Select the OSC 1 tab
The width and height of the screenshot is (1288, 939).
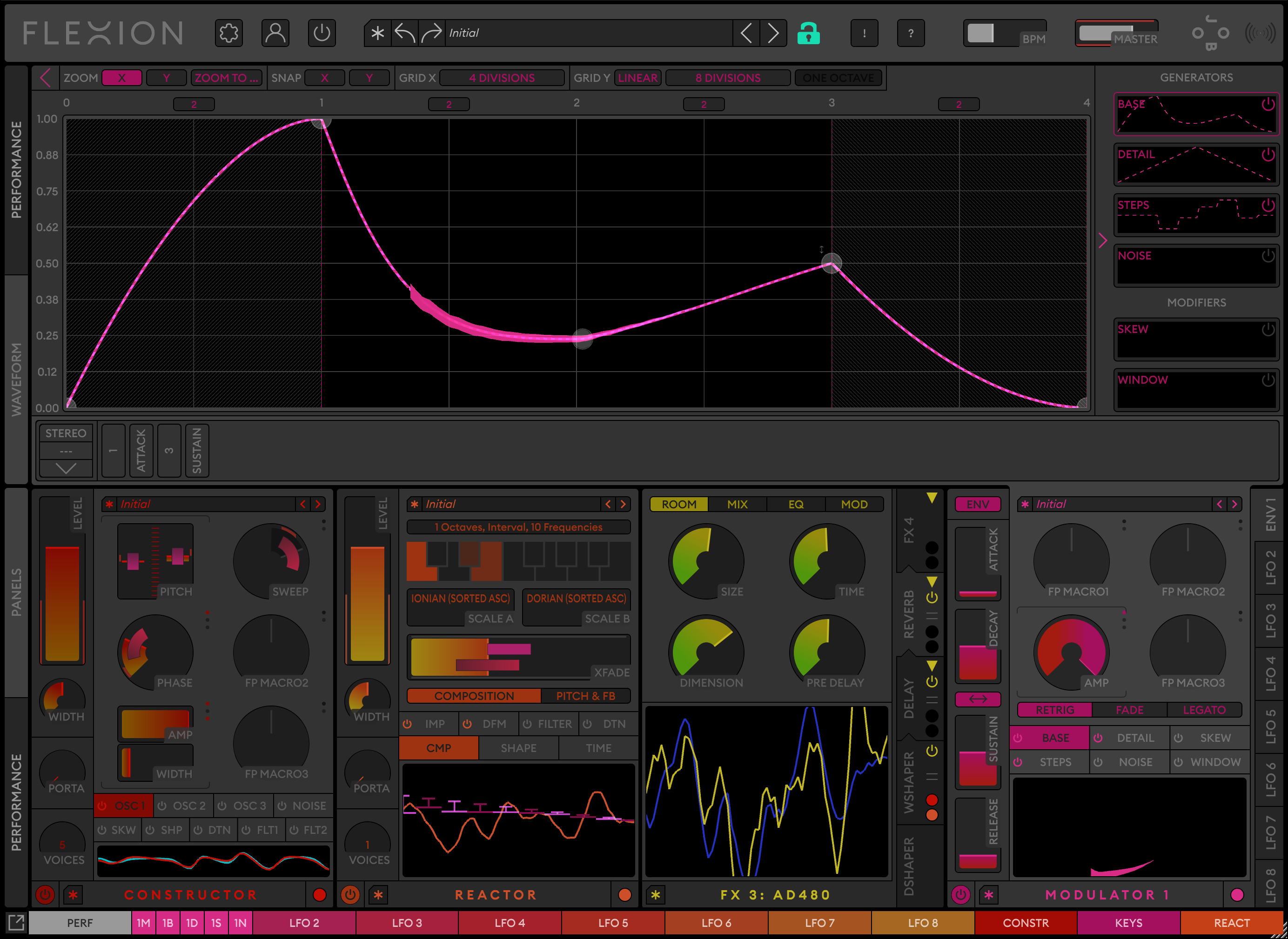point(123,806)
